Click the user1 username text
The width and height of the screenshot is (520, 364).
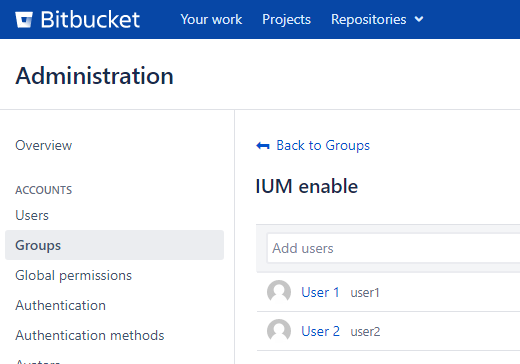pos(365,293)
